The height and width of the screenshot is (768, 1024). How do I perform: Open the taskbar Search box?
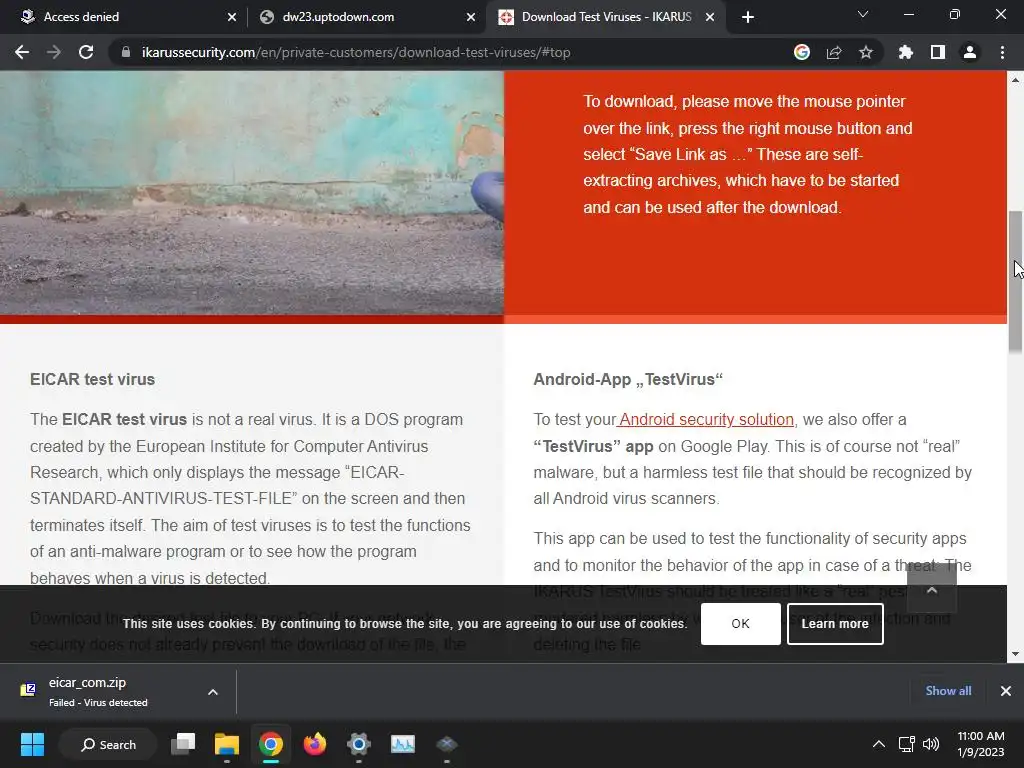108,744
